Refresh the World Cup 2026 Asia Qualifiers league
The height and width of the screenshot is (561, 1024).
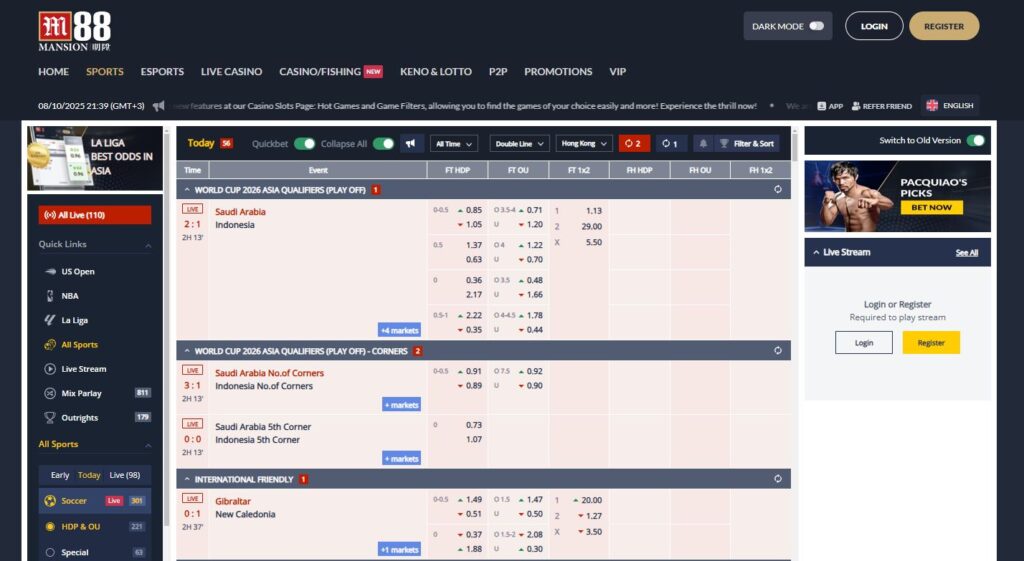tap(778, 189)
